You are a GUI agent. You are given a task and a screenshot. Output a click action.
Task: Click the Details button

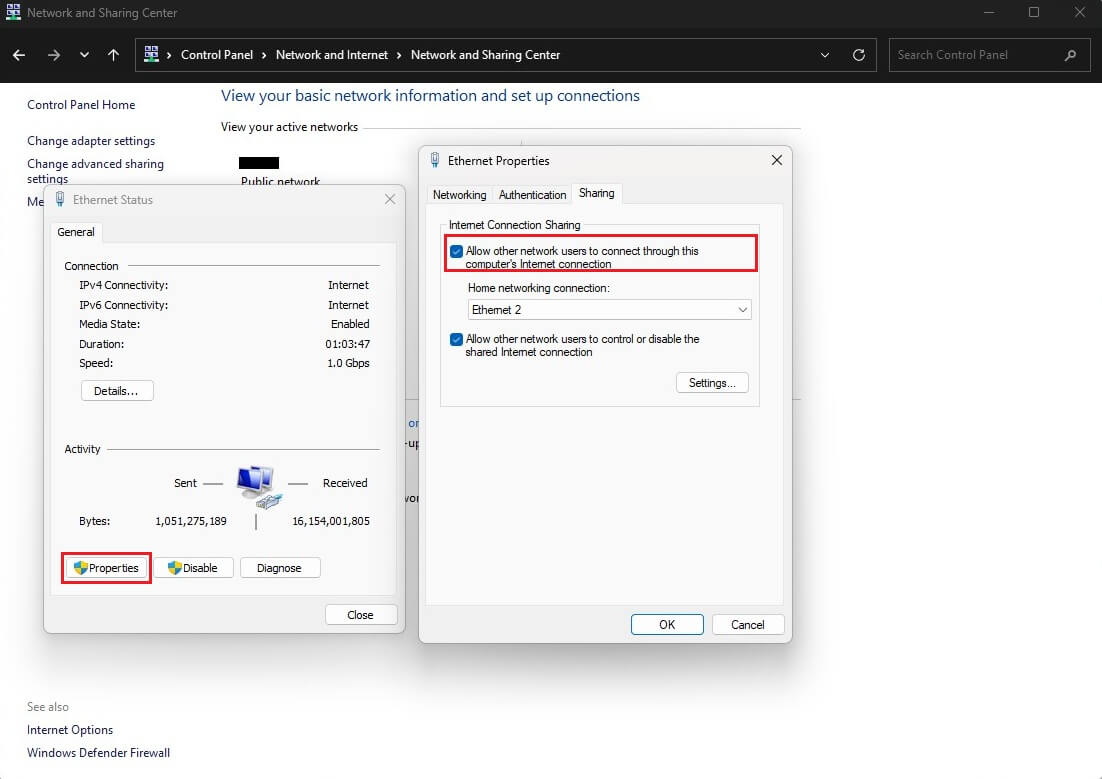[116, 390]
